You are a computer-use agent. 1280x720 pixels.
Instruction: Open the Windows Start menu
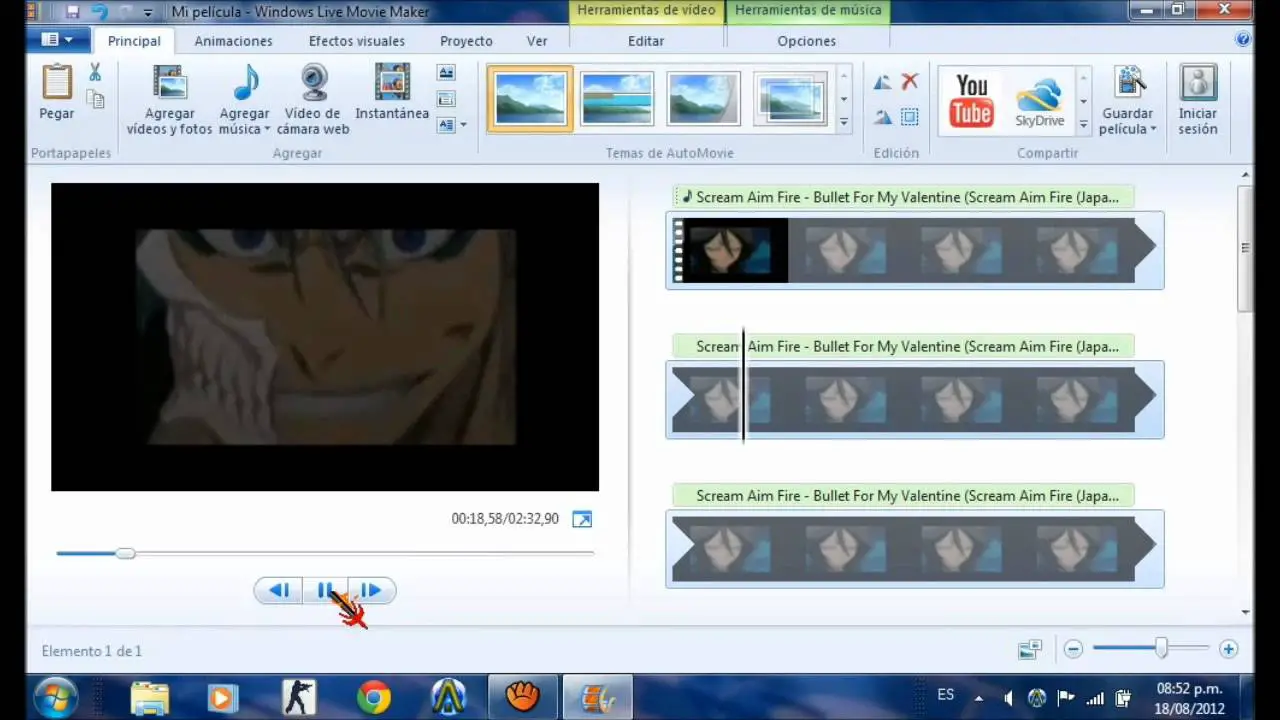(x=56, y=696)
